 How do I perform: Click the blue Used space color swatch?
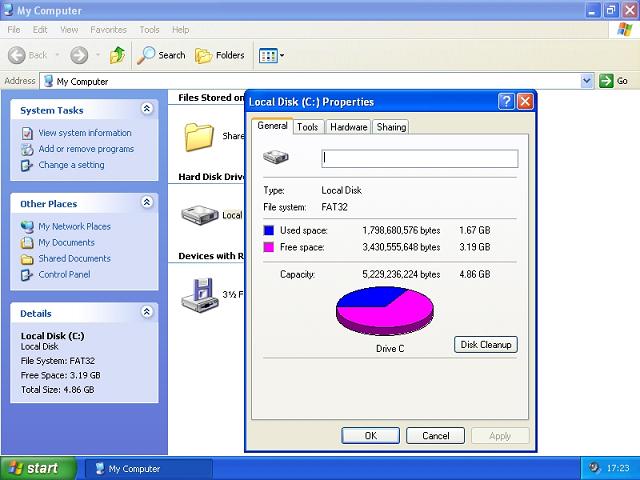coord(269,230)
